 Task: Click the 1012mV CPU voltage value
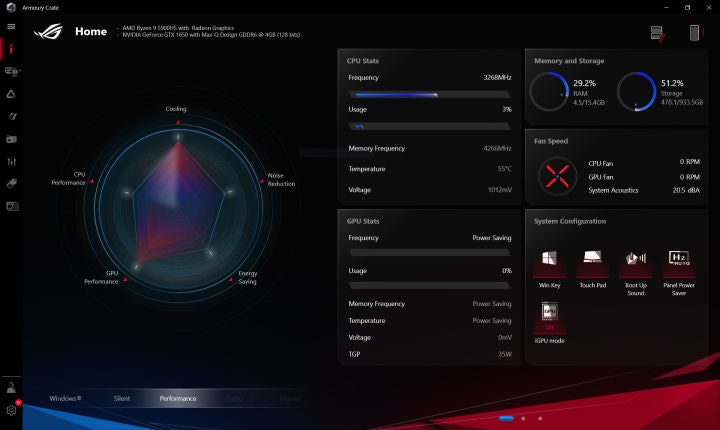[500, 189]
